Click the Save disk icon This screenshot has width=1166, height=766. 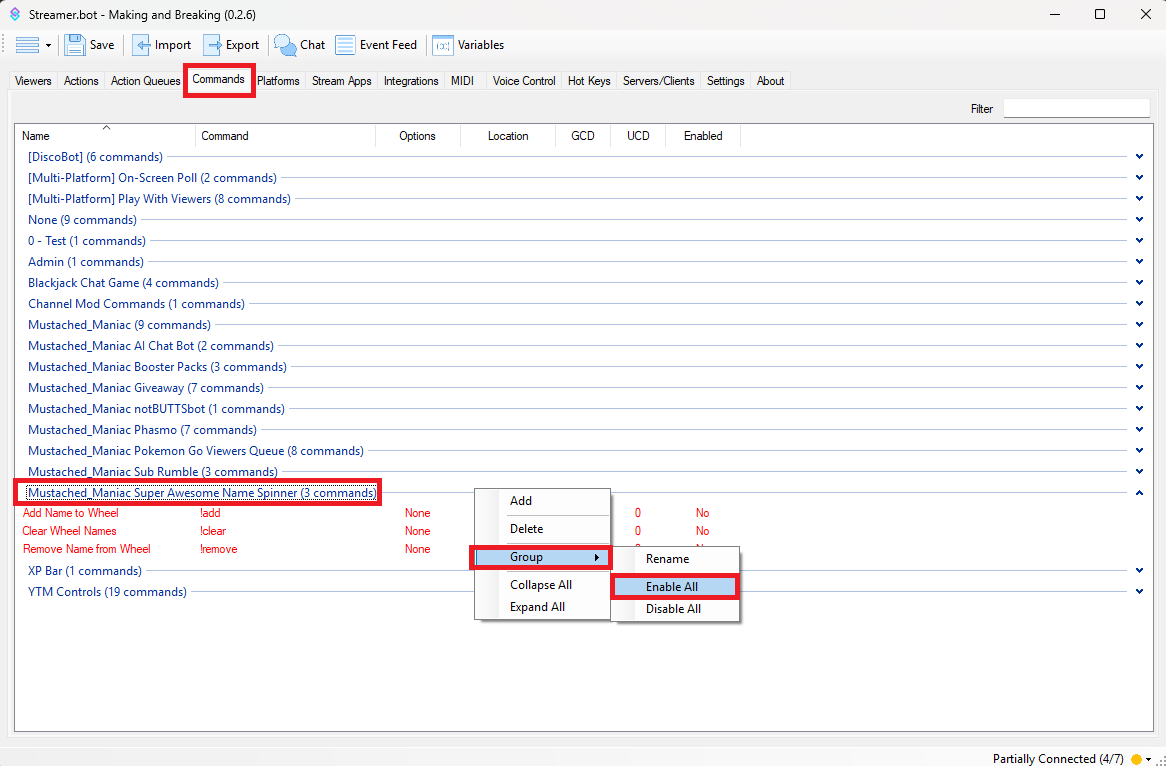tap(75, 45)
